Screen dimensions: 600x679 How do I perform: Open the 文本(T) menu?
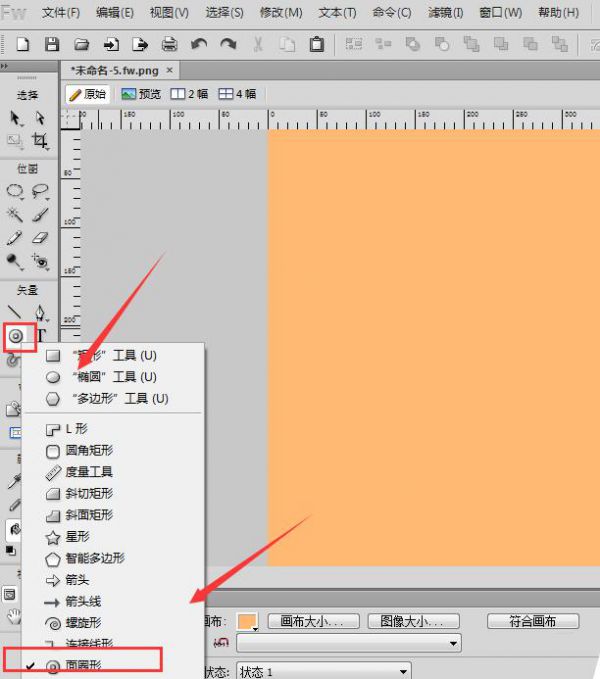(337, 13)
